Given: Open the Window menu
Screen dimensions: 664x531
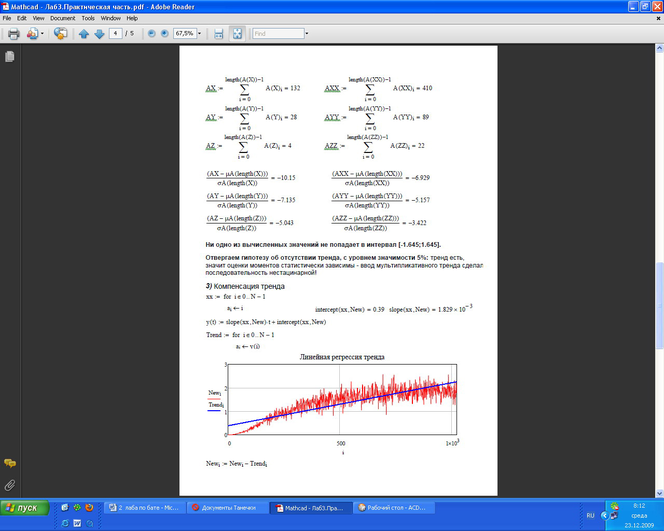Looking at the screenshot, I should pyautogui.click(x=111, y=18).
